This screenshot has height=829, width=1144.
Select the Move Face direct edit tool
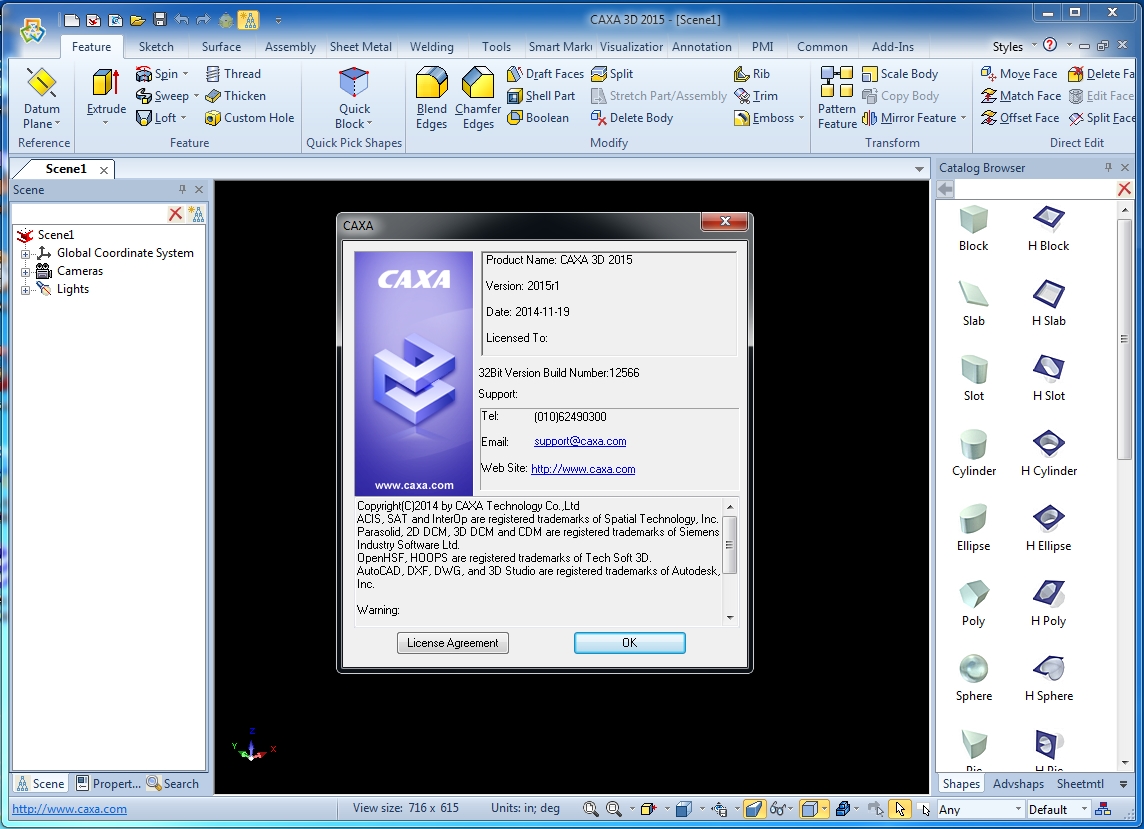click(x=1019, y=74)
